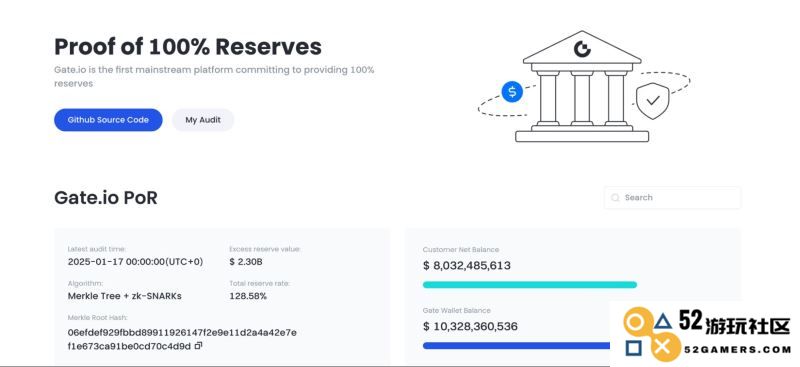Click the blue dollar coin icon
The image size is (800, 367).
tap(512, 92)
